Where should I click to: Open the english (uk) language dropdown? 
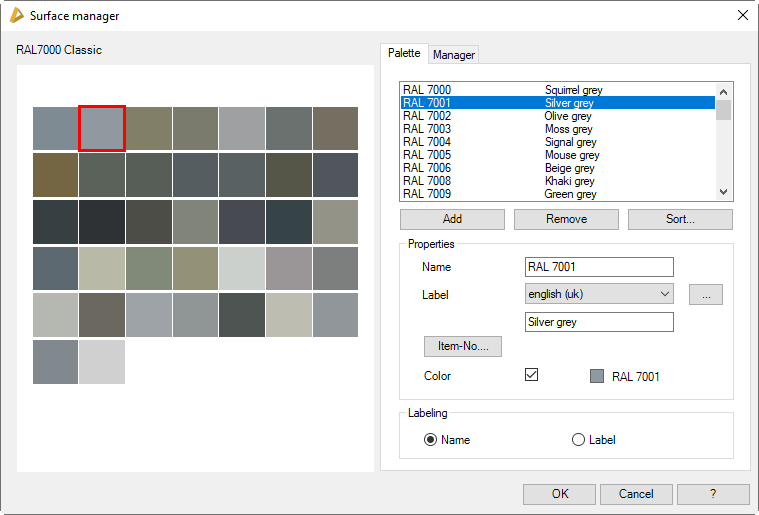point(599,294)
